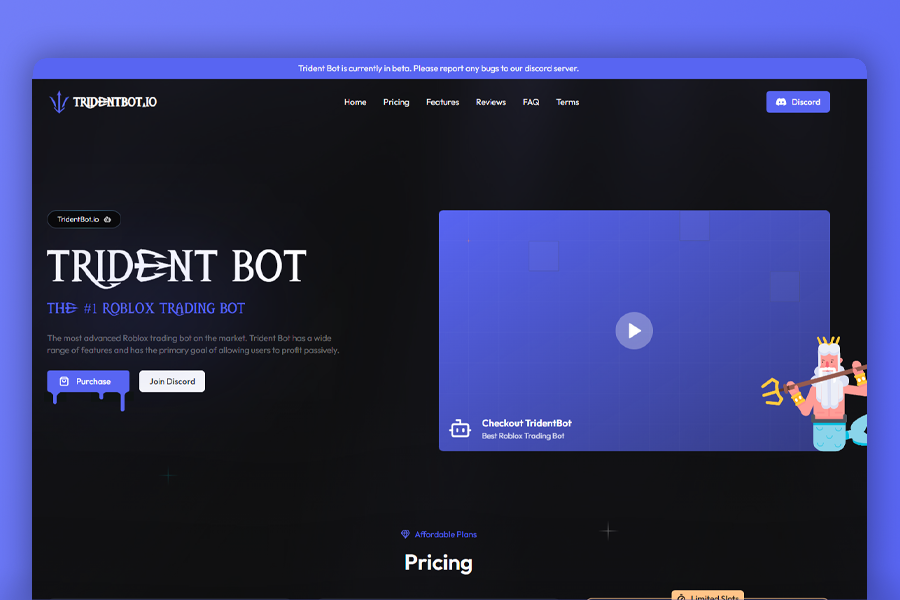Go to the Pricing nav link
Image resolution: width=900 pixels, height=600 pixels.
pyautogui.click(x=396, y=102)
